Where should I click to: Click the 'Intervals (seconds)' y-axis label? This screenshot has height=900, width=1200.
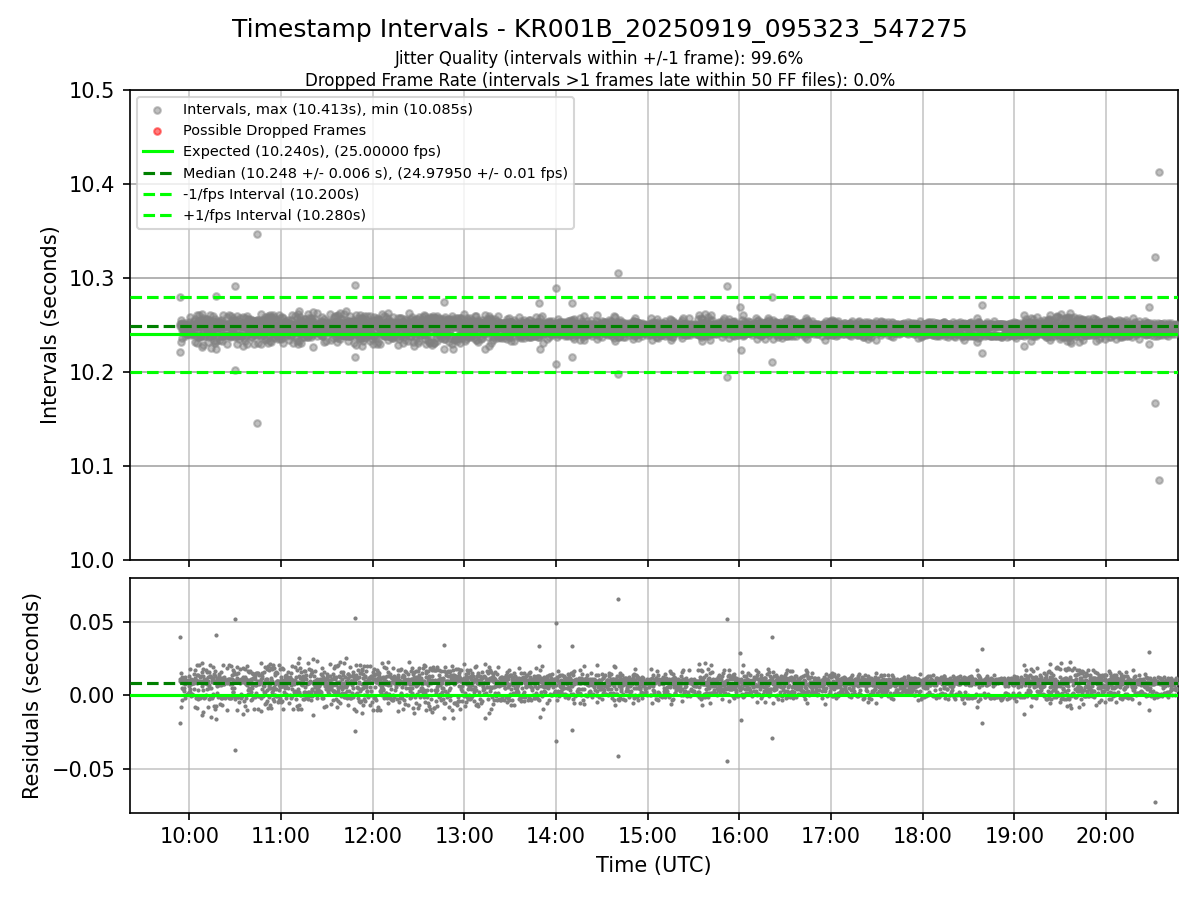pos(50,325)
